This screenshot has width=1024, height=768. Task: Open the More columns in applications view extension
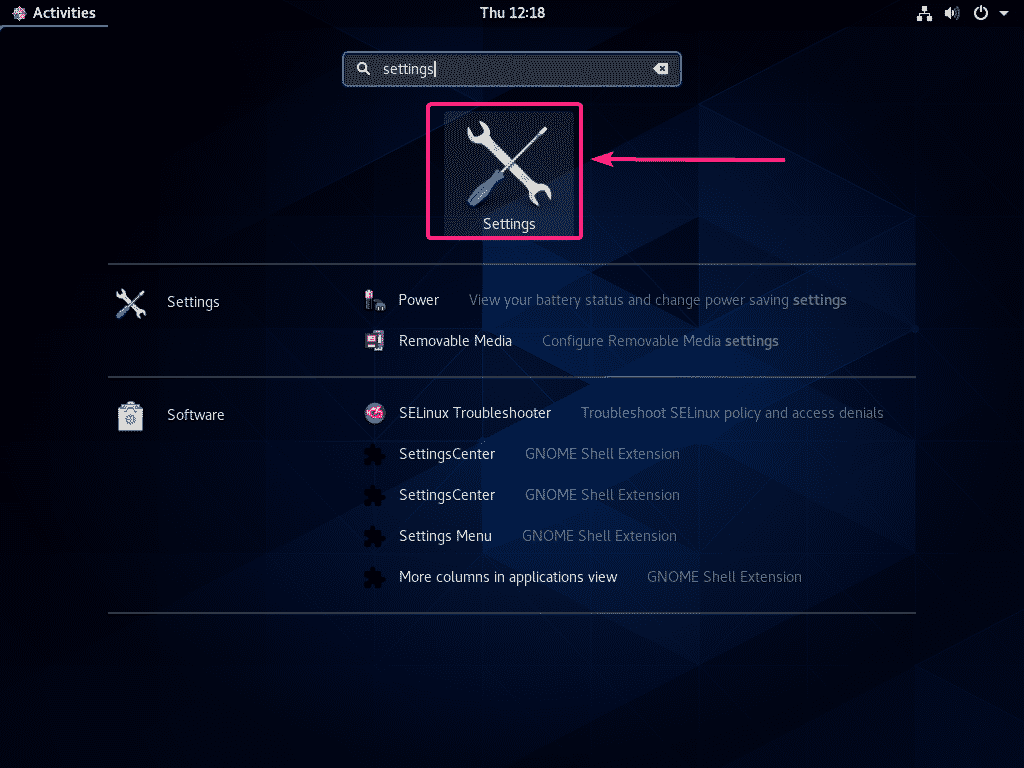click(x=507, y=576)
